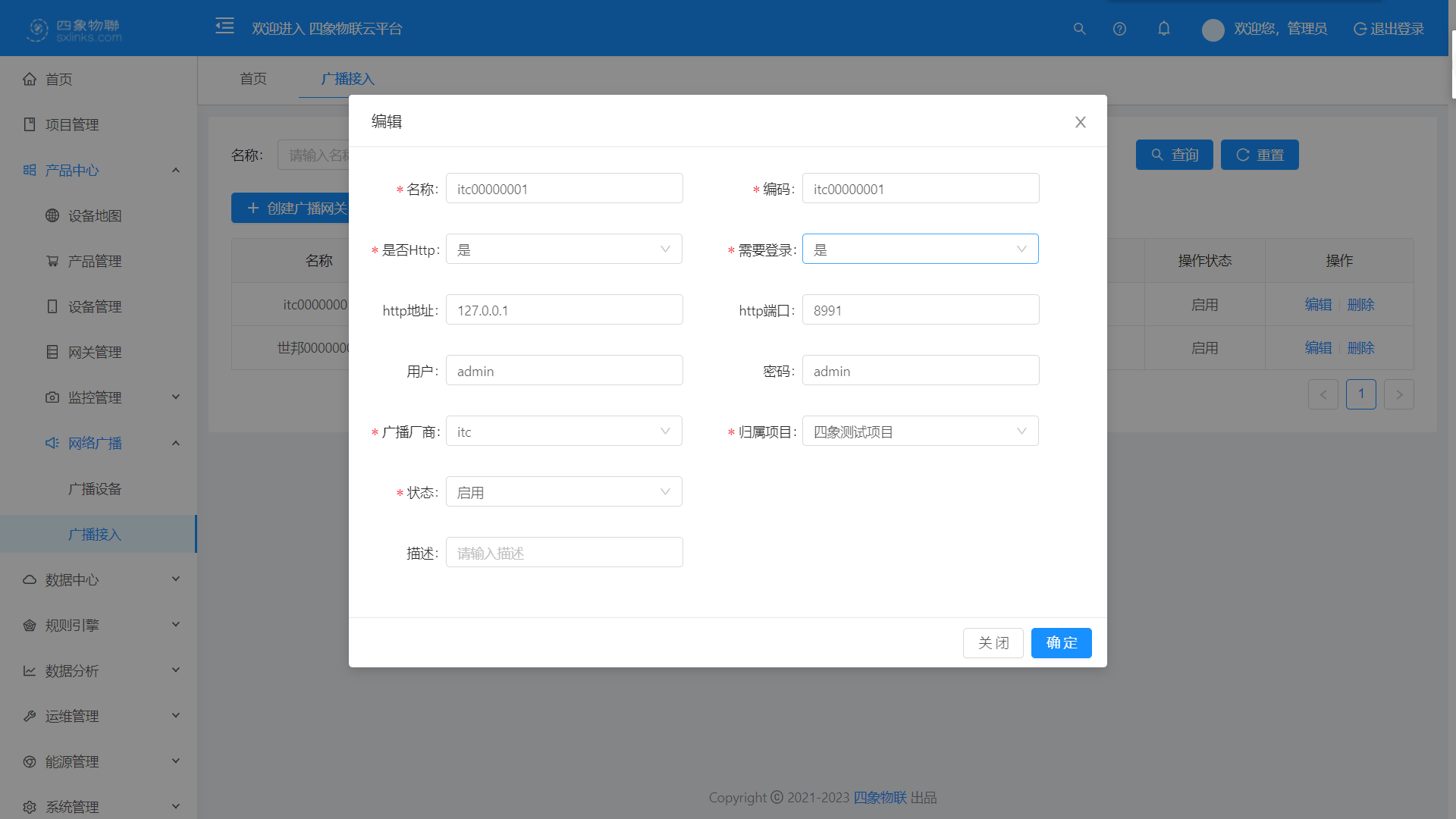Click the notification bell icon

coord(1164,29)
